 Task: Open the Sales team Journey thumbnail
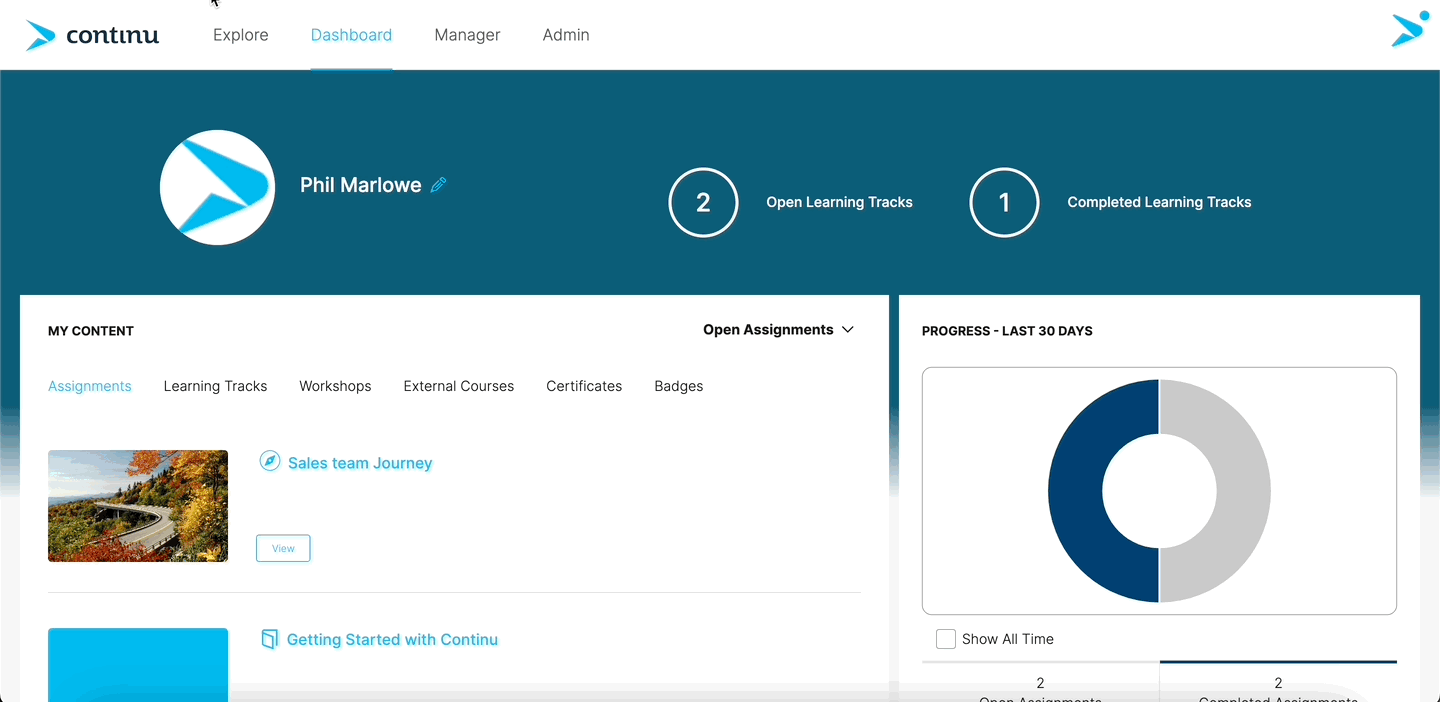pos(138,506)
